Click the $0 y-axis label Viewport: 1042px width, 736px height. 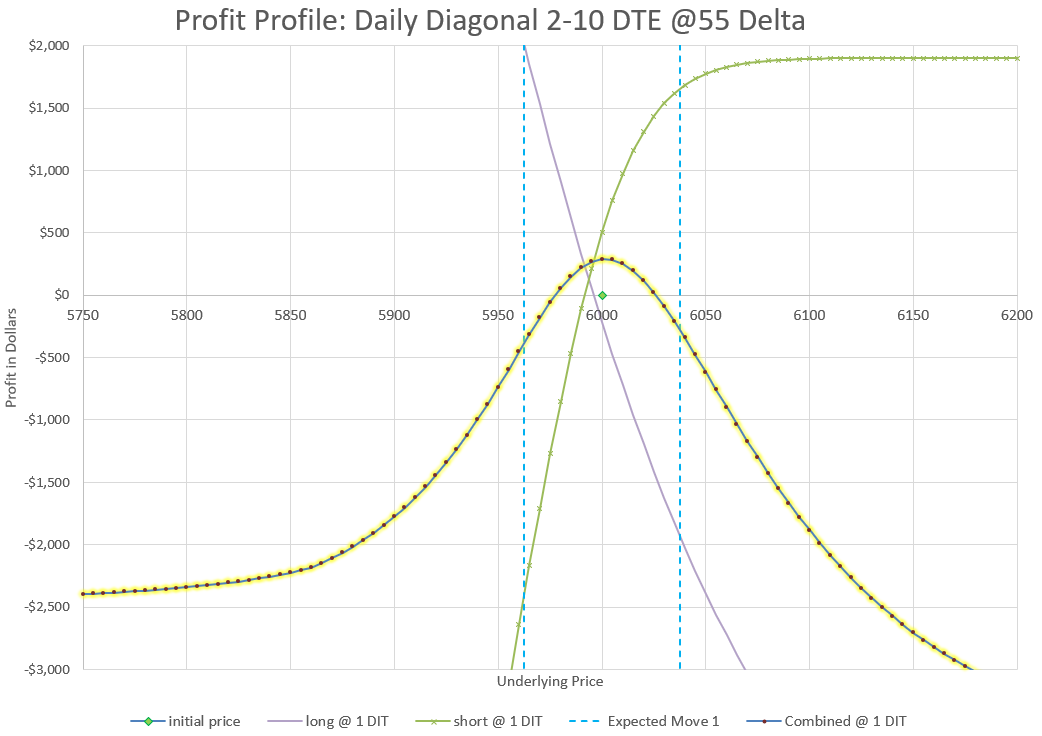pos(61,295)
